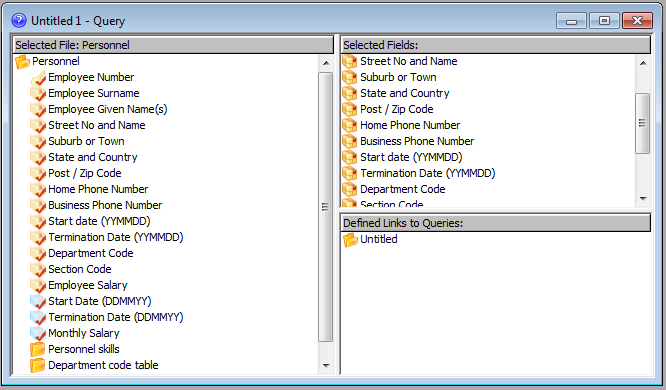Select Post / Zip Code in Selected Fields list
This screenshot has height=390, width=666.
[x=396, y=110]
